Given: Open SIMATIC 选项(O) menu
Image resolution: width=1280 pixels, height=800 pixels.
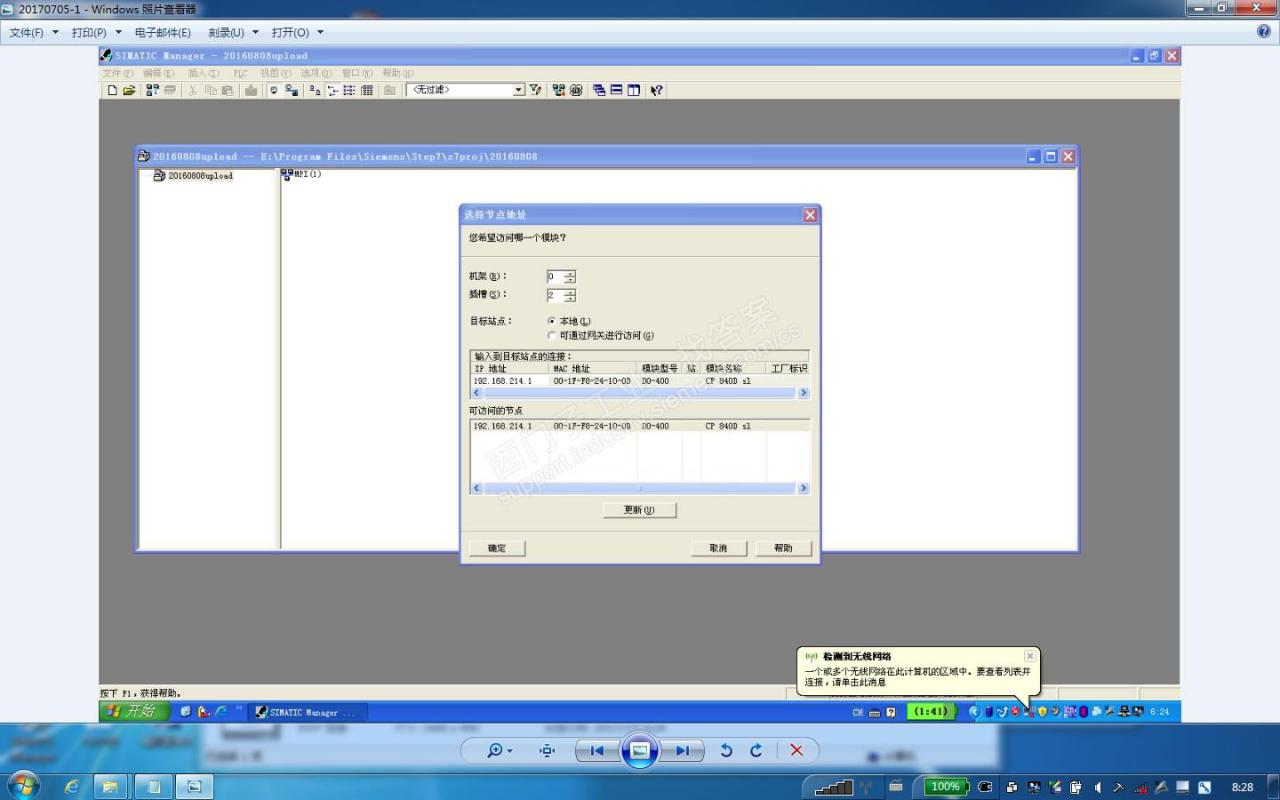Looking at the screenshot, I should 316,73.
